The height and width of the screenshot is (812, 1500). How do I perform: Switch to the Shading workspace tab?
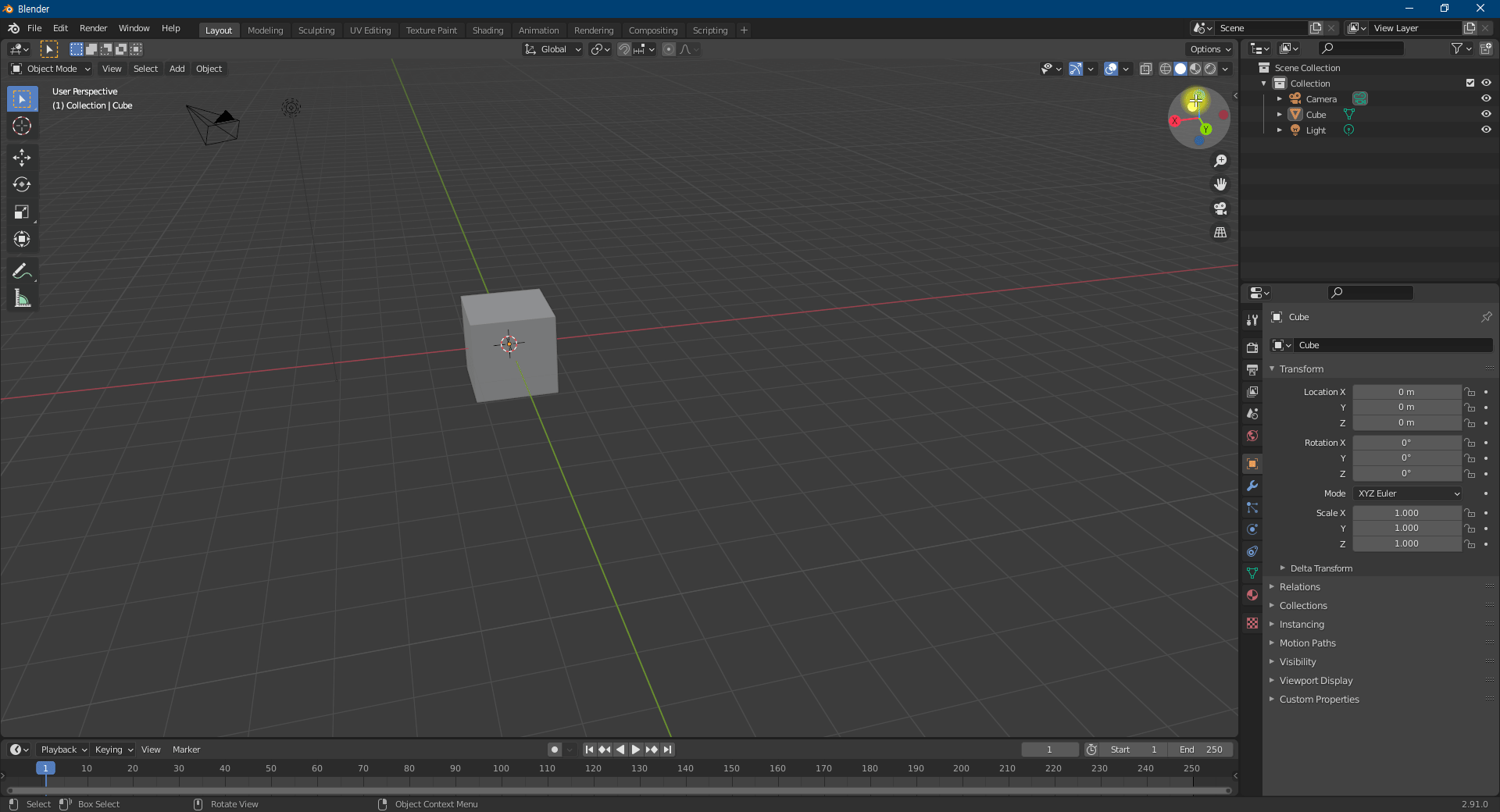click(x=487, y=30)
